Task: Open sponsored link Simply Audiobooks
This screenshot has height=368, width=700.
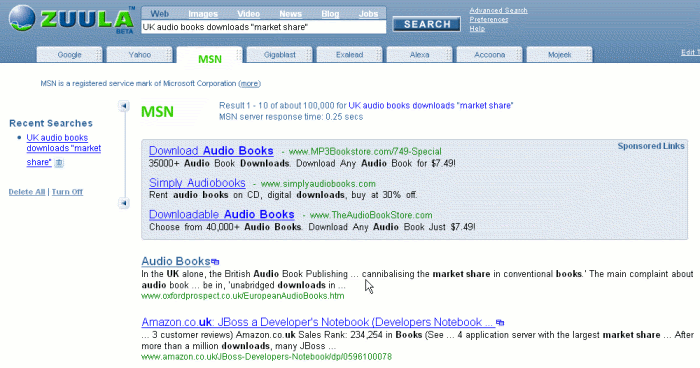Action: [197, 183]
